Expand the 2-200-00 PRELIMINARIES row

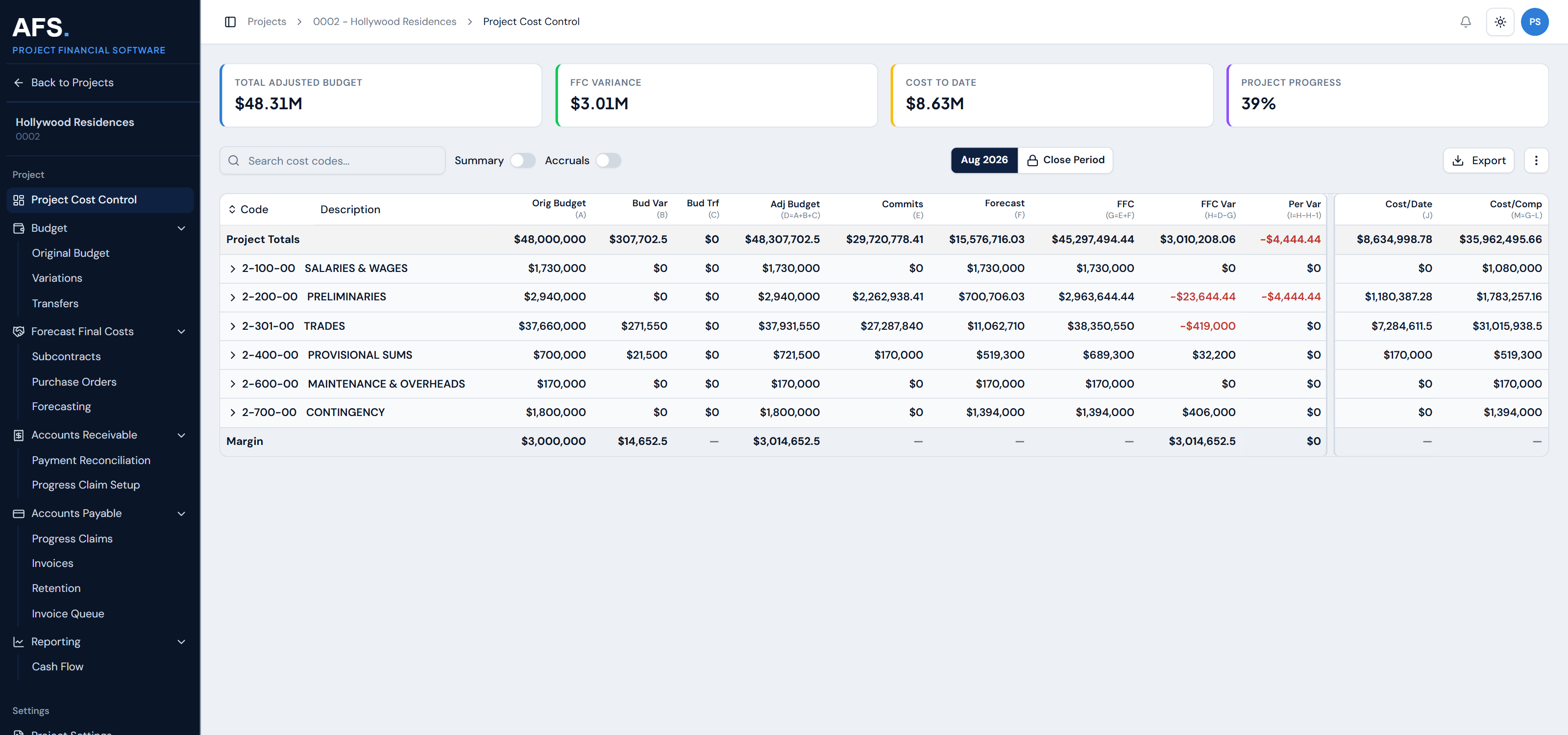point(233,297)
